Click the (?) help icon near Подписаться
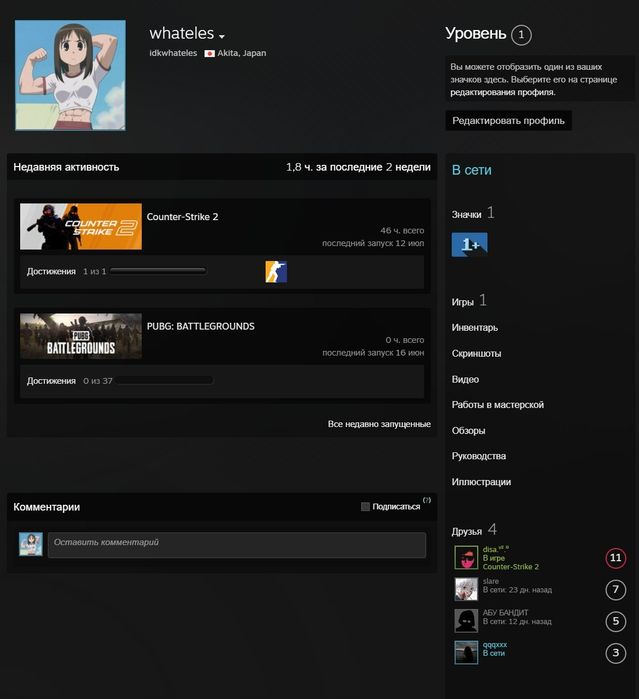The height and width of the screenshot is (699, 639). (427, 500)
